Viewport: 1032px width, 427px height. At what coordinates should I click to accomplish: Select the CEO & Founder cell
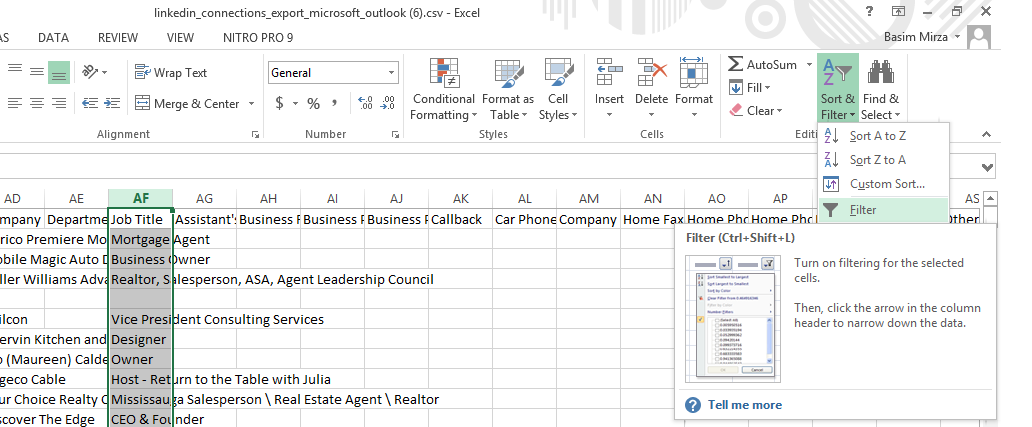pyautogui.click(x=141, y=419)
